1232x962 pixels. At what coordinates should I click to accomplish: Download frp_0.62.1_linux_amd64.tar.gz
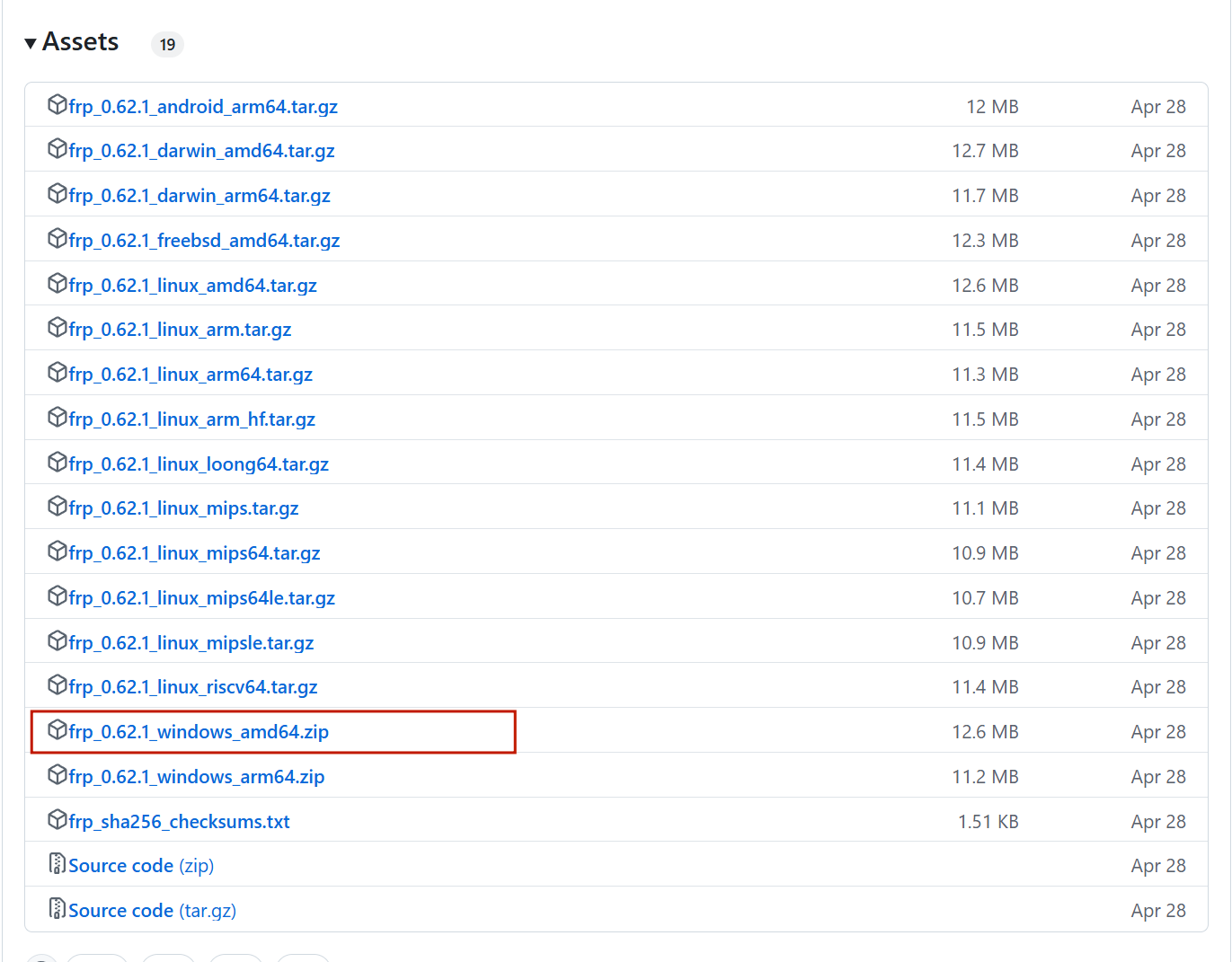[x=192, y=286]
